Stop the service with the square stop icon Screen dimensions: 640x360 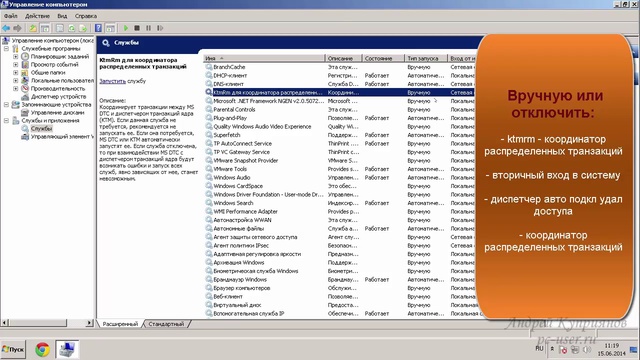click(x=137, y=28)
